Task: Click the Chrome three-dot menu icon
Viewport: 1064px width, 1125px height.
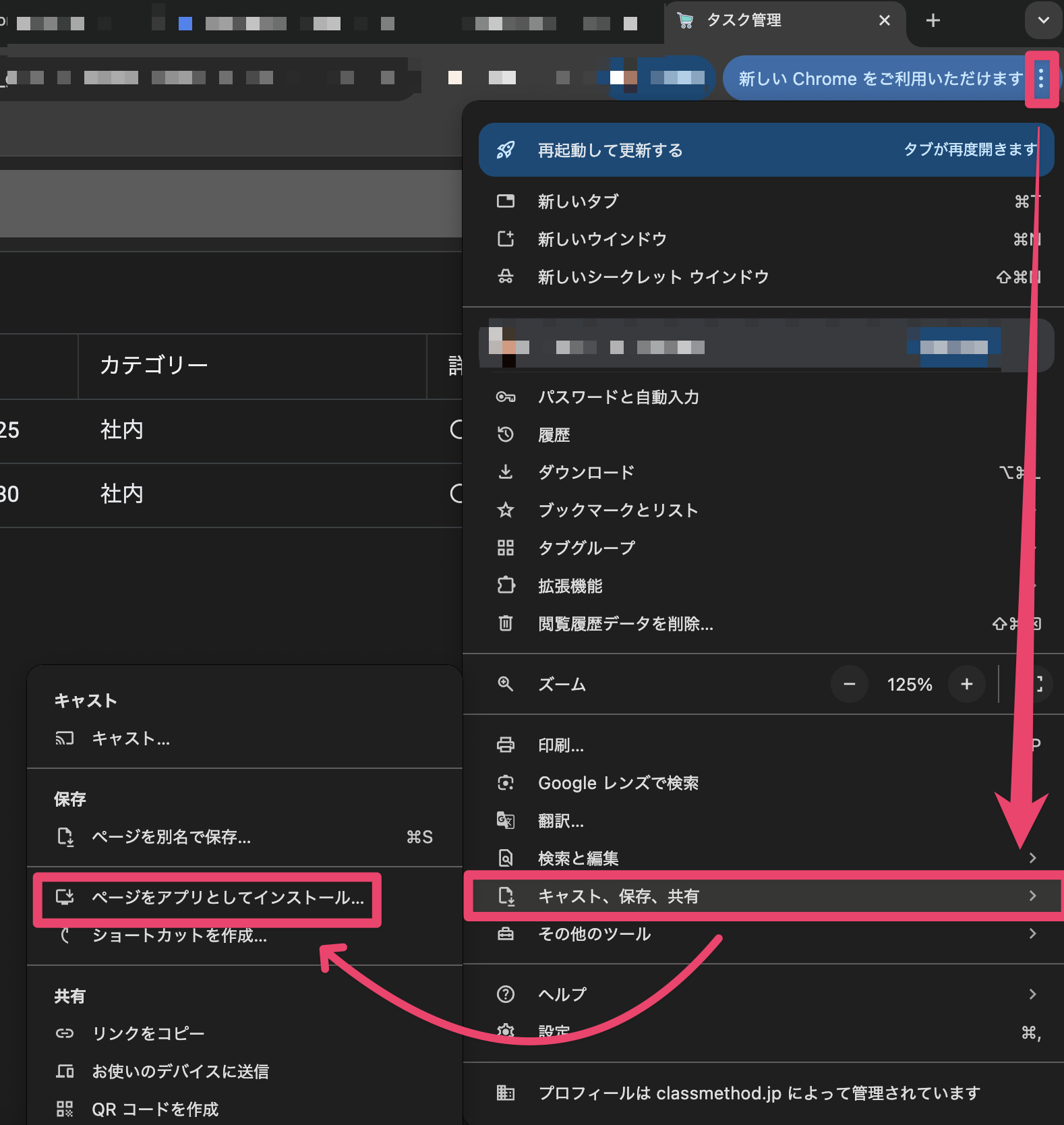Action: (x=1041, y=80)
